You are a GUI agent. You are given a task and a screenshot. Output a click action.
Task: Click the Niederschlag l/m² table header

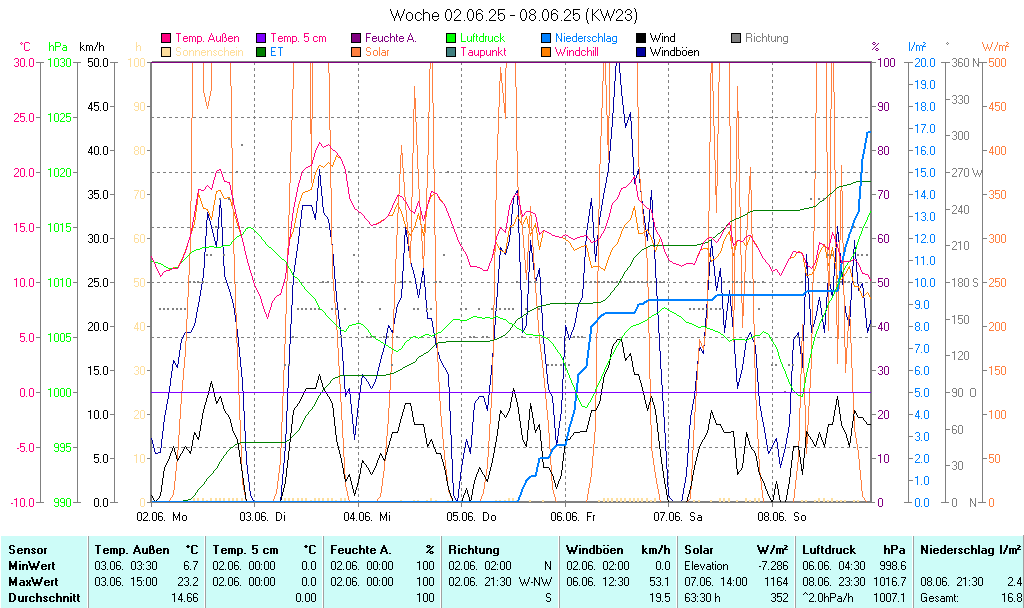pos(970,550)
